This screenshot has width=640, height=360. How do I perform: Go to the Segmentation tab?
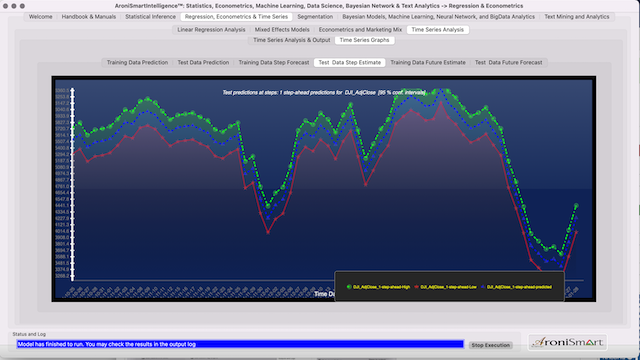click(315, 17)
